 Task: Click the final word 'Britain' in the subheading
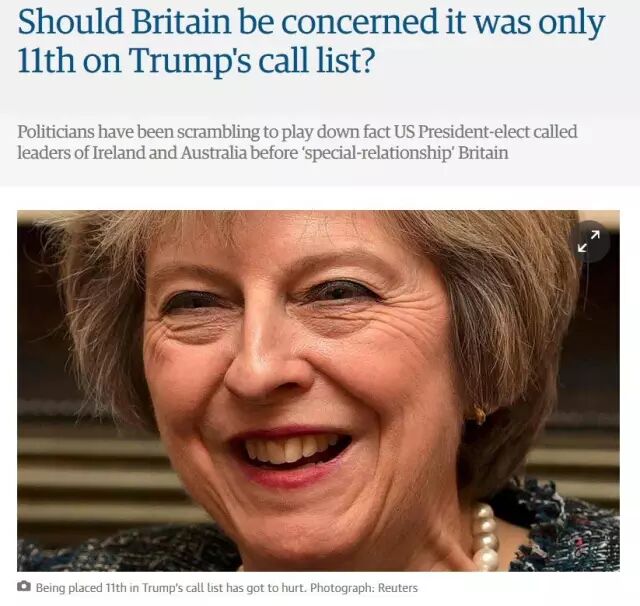tap(483, 153)
